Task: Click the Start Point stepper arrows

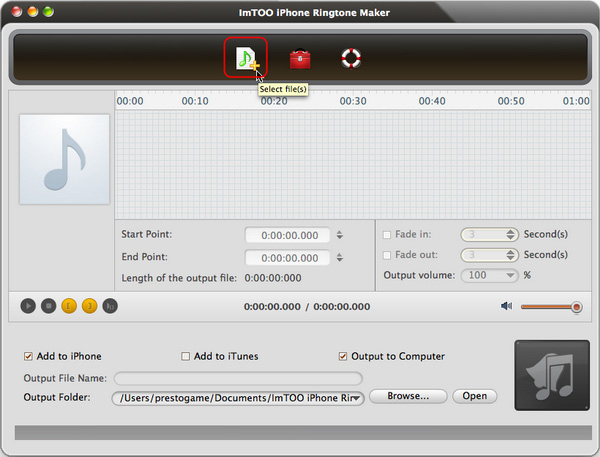Action: coord(340,235)
